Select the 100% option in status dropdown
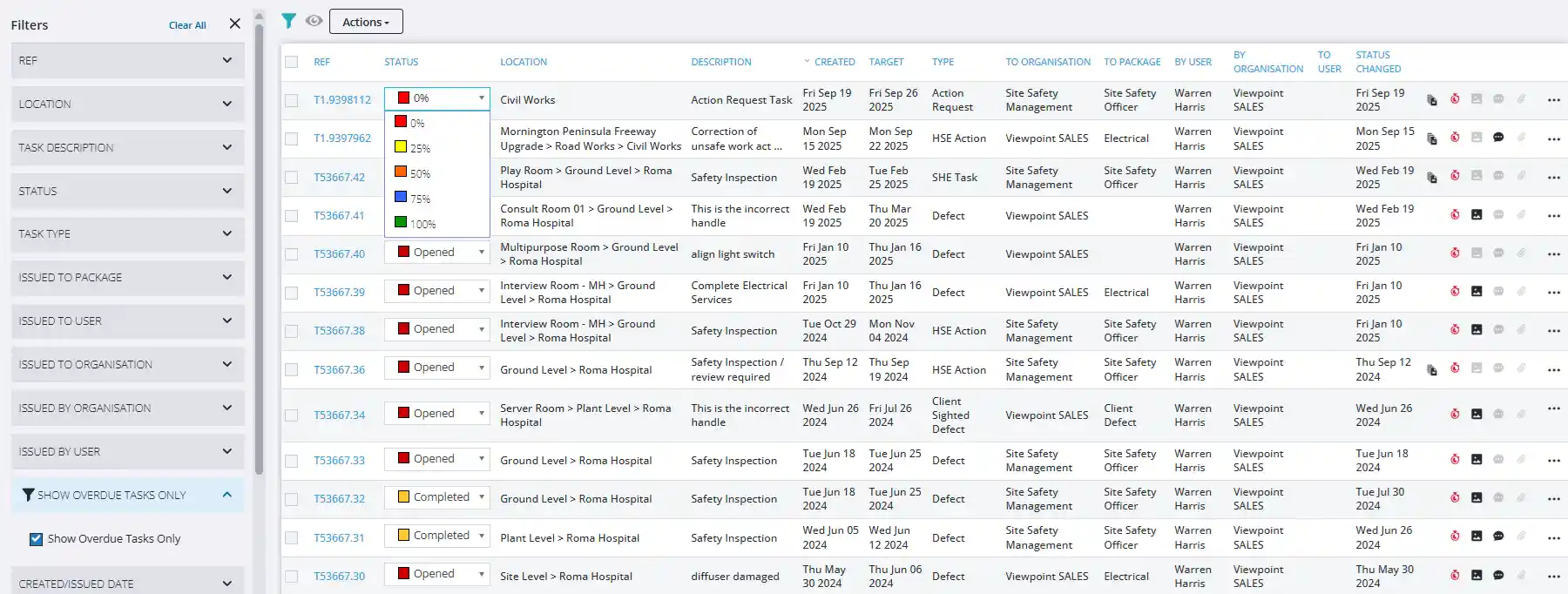Viewport: 1568px width, 594px height. pos(422,224)
